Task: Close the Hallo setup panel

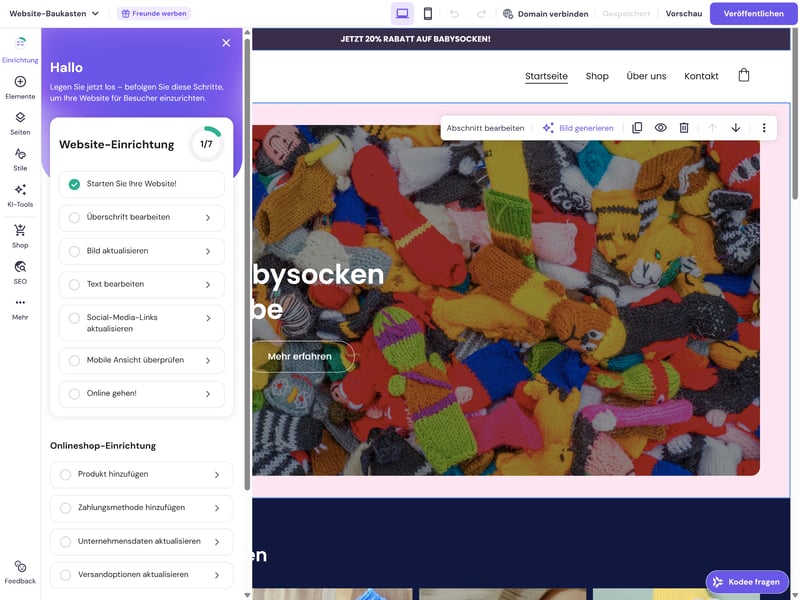Action: 226,43
